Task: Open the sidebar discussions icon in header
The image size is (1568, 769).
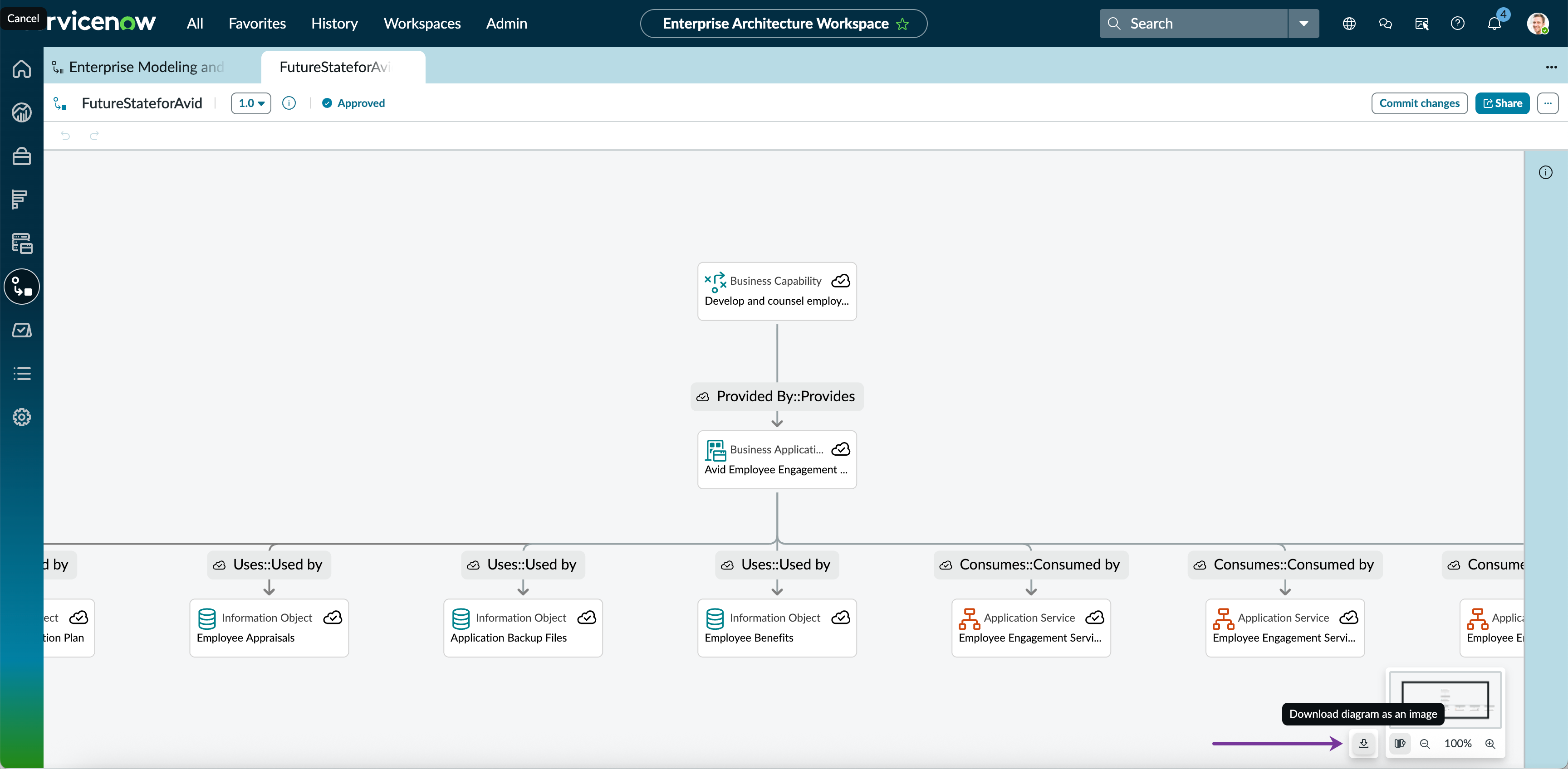Action: tap(1422, 24)
